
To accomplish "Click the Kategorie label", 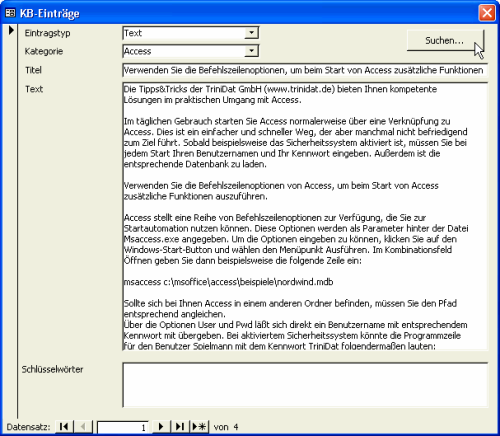I will 44,51.
